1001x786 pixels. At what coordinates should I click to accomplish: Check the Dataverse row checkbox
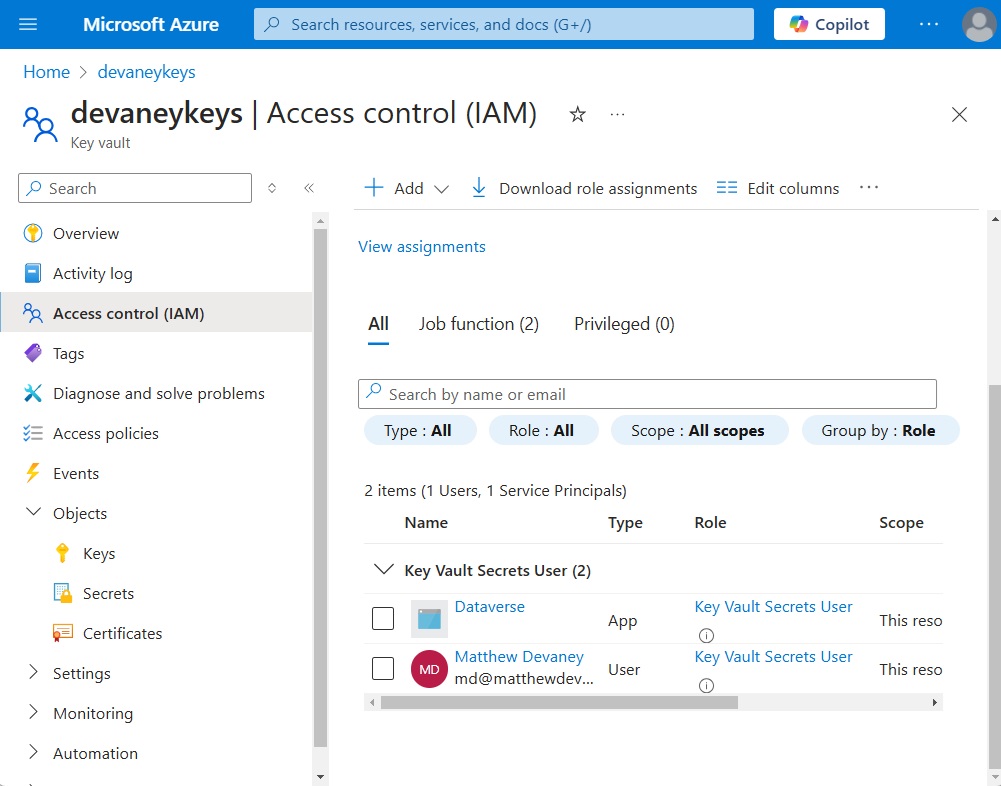pyautogui.click(x=383, y=618)
